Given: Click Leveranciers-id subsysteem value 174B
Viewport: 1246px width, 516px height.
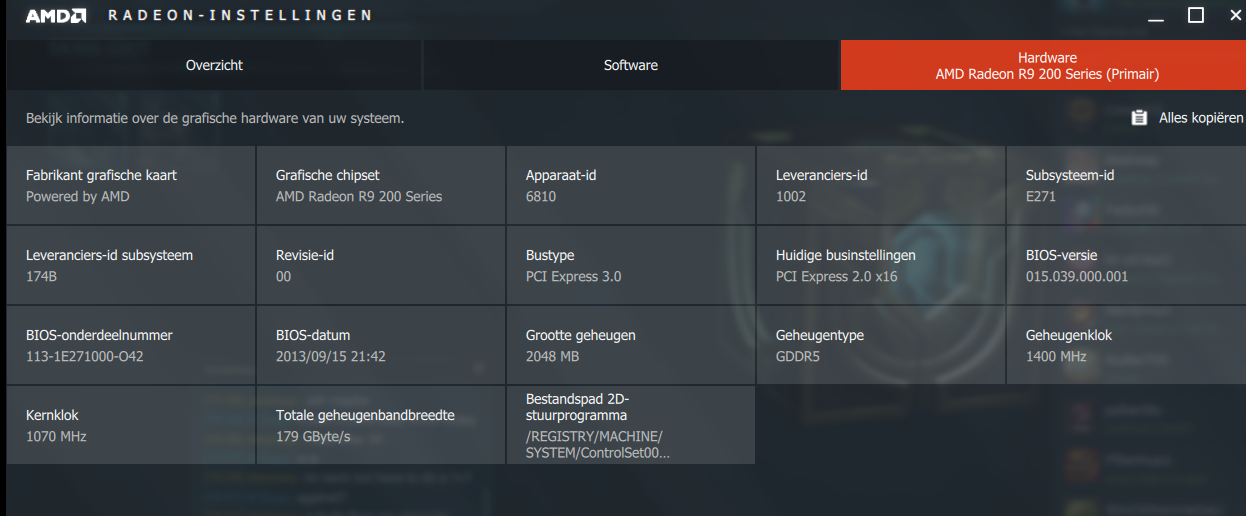Looking at the screenshot, I should 41,277.
